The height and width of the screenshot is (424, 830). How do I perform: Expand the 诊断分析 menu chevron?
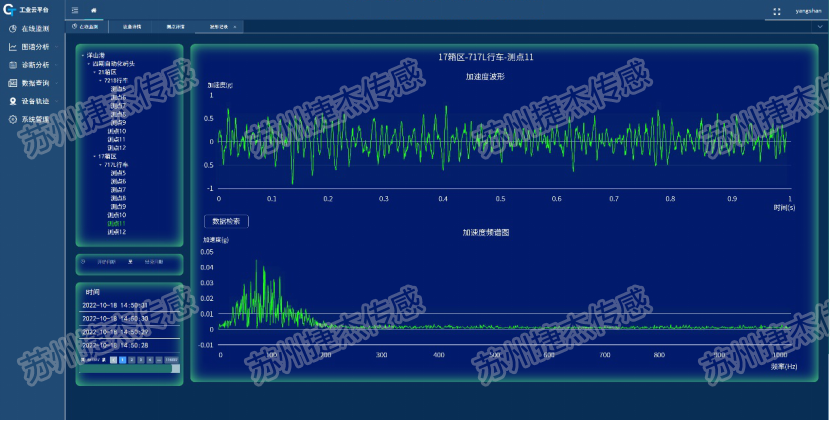[57, 65]
